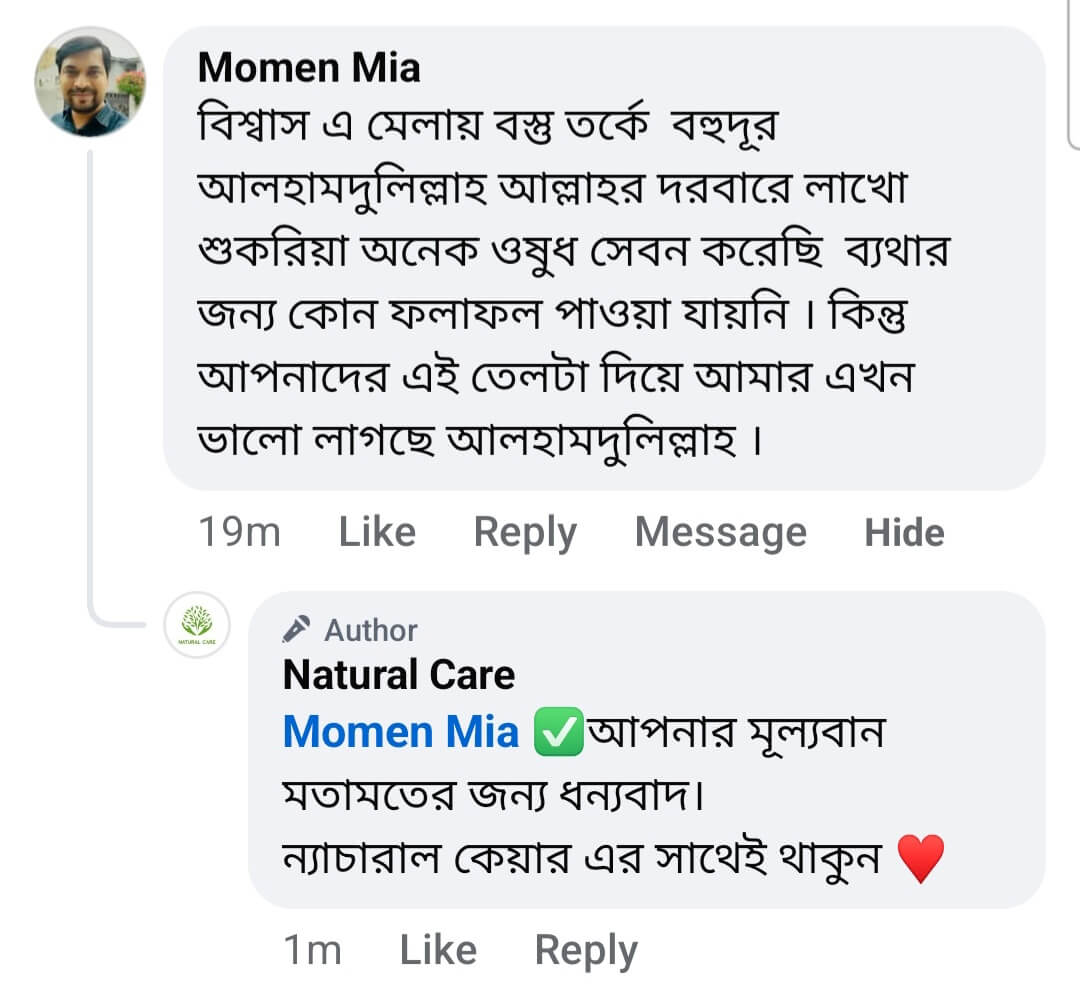Open commenter name Momen Mia at top
Screen dimensions: 1080x992
point(309,68)
